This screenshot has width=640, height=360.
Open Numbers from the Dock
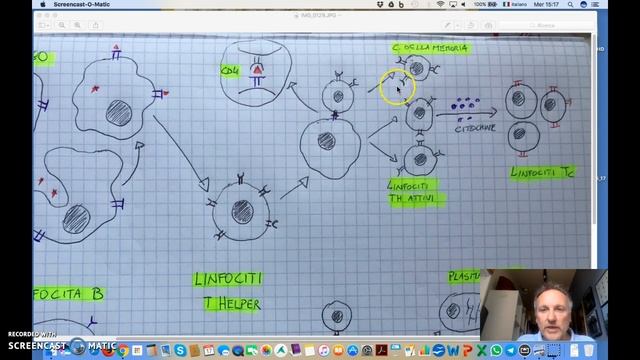click(x=424, y=350)
